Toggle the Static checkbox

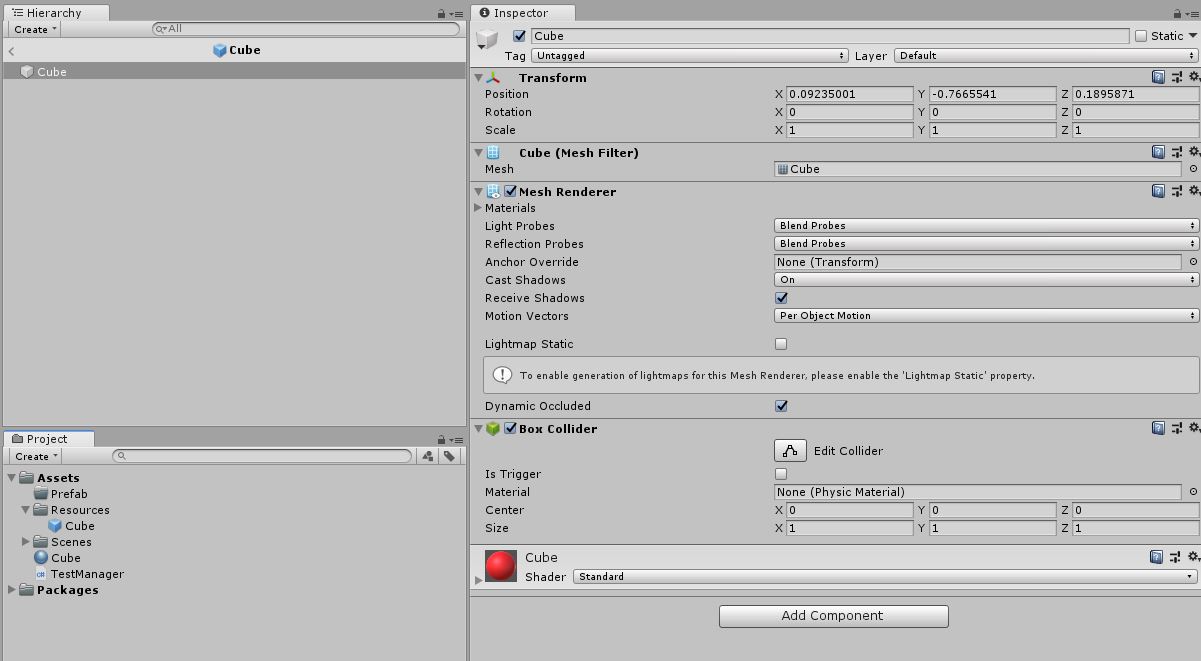1141,36
